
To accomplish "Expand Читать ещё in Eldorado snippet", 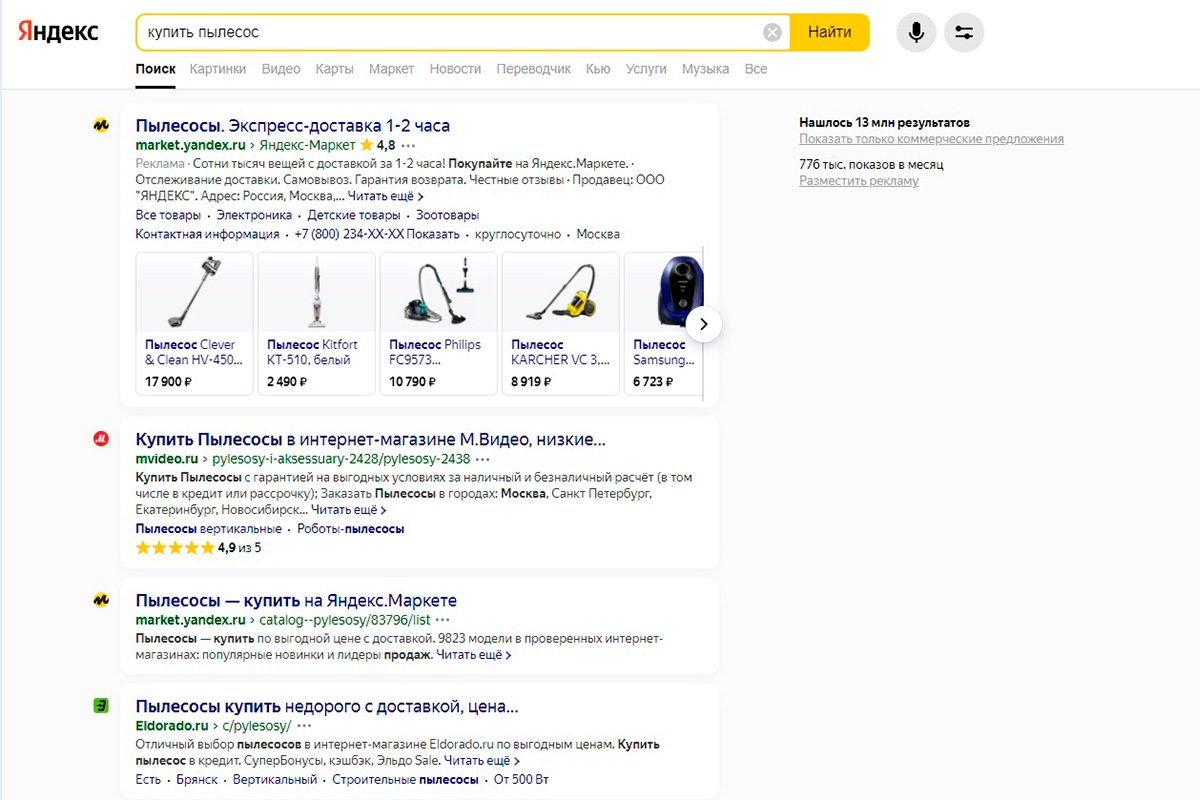I will (x=481, y=761).
